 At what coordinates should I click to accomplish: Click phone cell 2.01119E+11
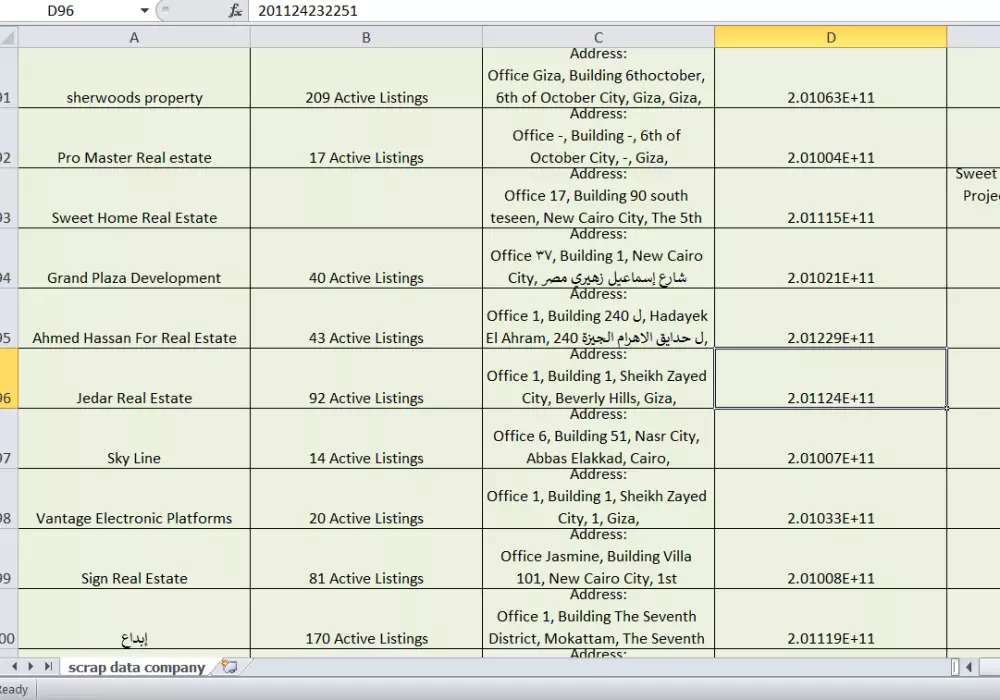[x=830, y=619]
